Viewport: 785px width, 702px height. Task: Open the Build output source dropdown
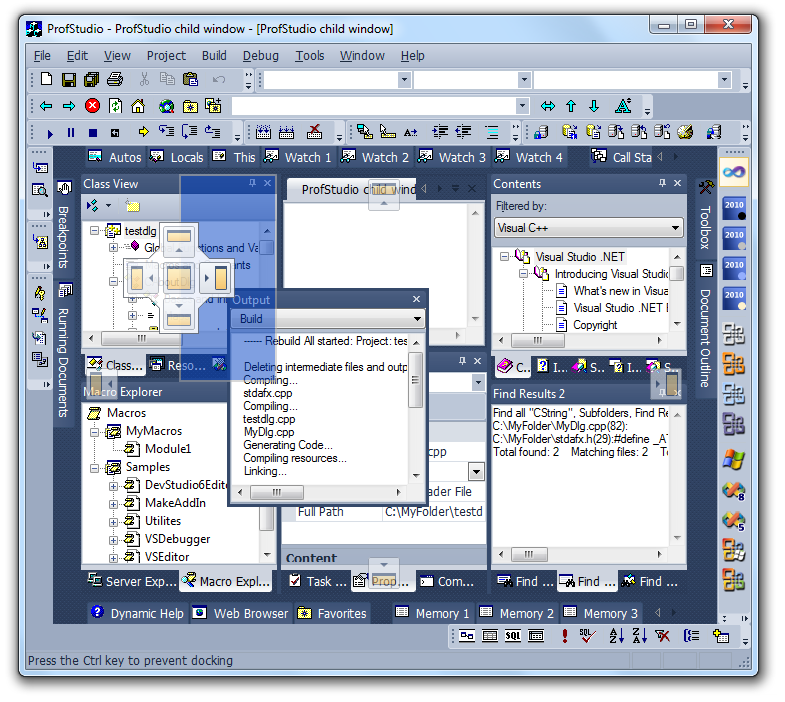coord(417,319)
